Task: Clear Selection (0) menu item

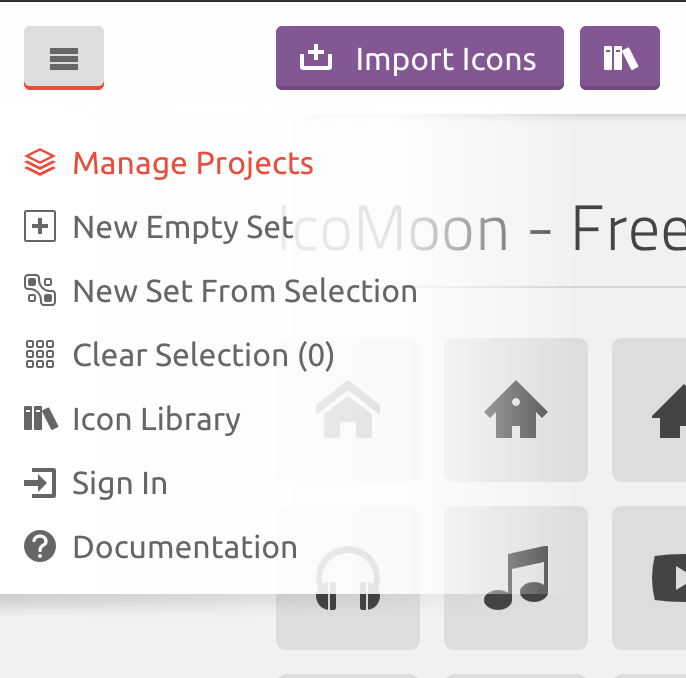Action: 179,355
